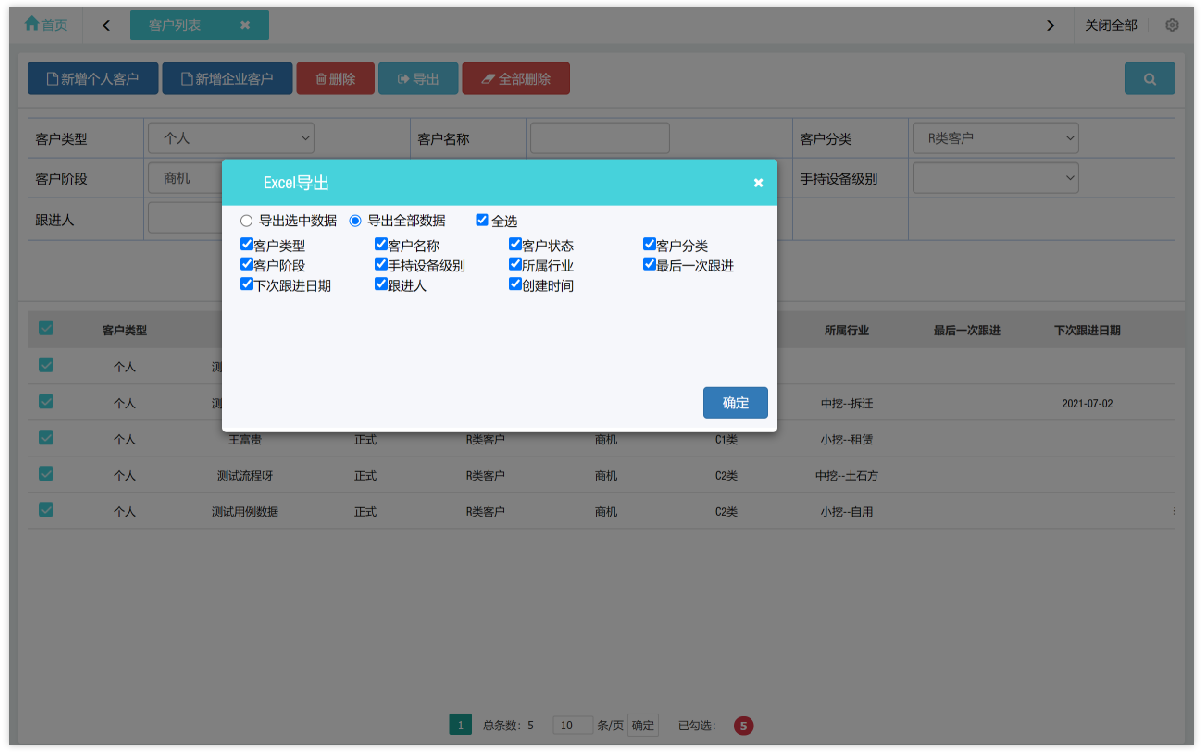The width and height of the screenshot is (1204, 756).
Task: Click the 新增企业客户 button
Action: (x=227, y=77)
